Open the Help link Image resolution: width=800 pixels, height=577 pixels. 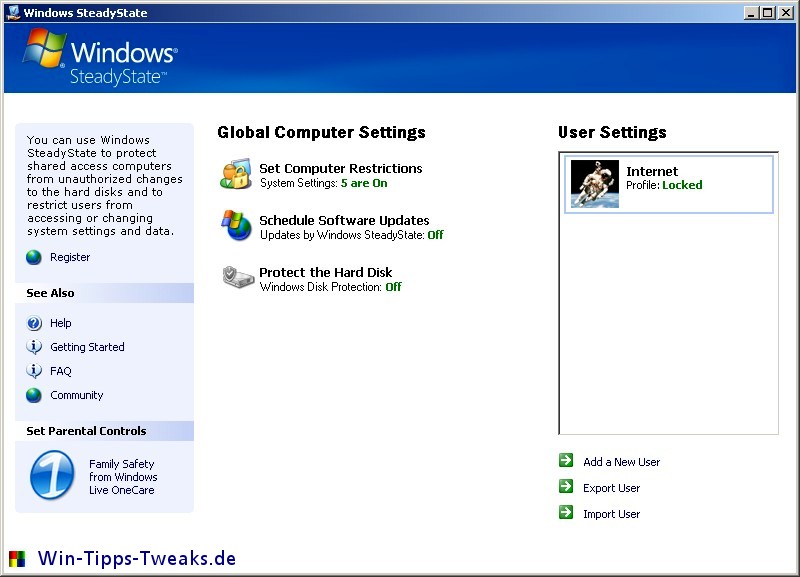[x=61, y=323]
